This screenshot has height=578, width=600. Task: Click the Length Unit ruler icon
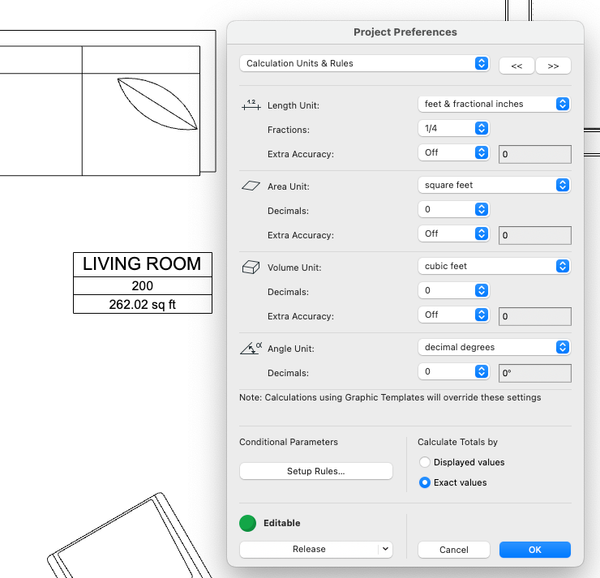pyautogui.click(x=251, y=105)
